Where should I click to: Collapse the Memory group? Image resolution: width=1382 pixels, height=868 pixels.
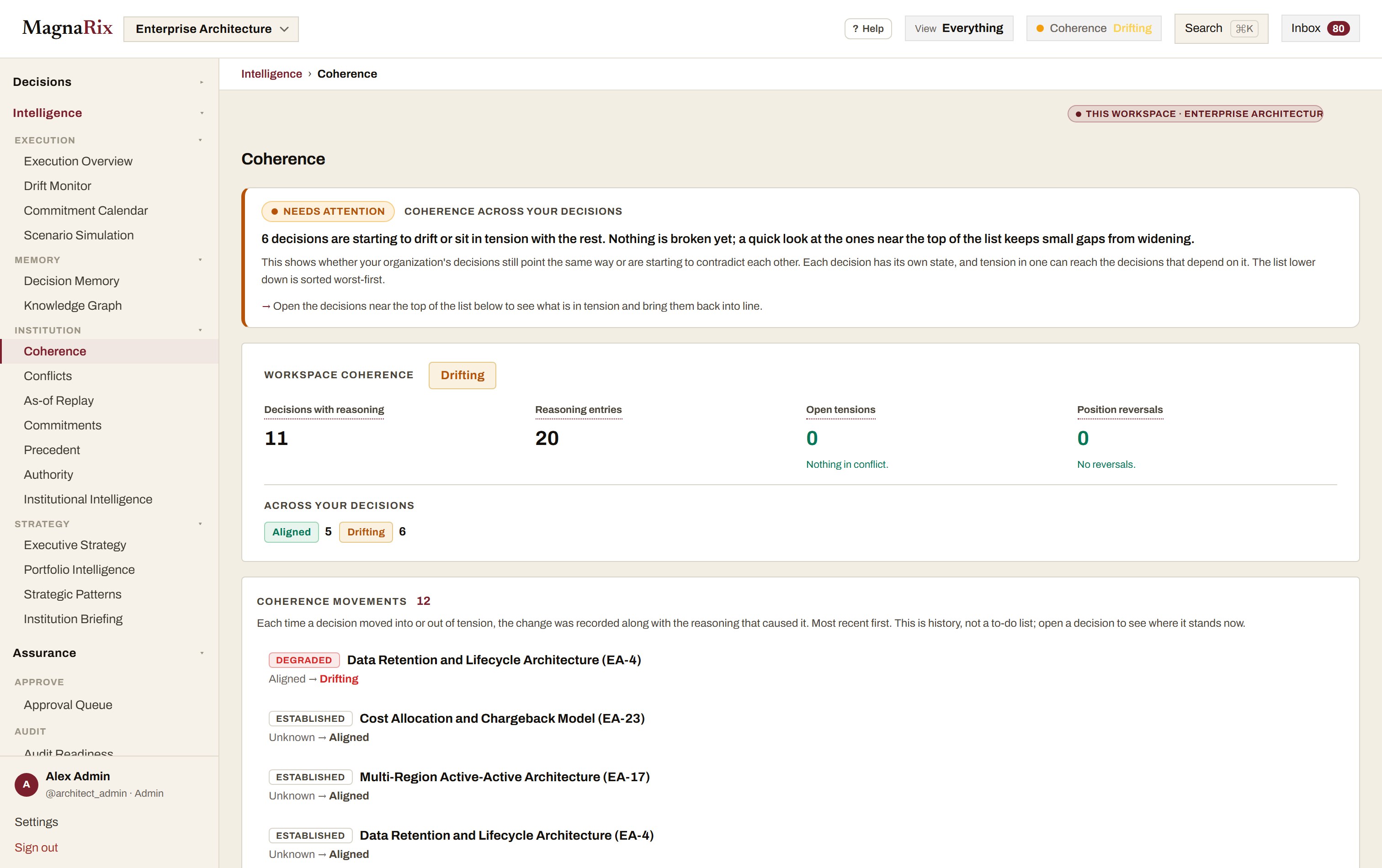coord(109,260)
